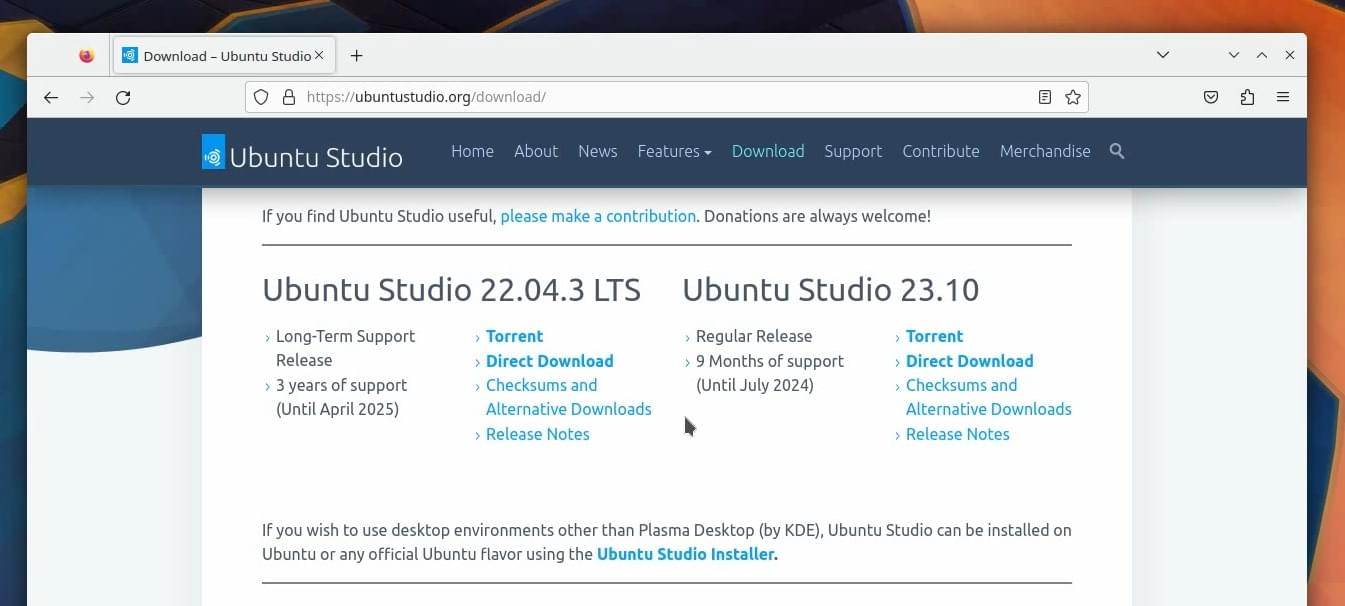
Task: Click the URL address bar
Action: coord(667,97)
